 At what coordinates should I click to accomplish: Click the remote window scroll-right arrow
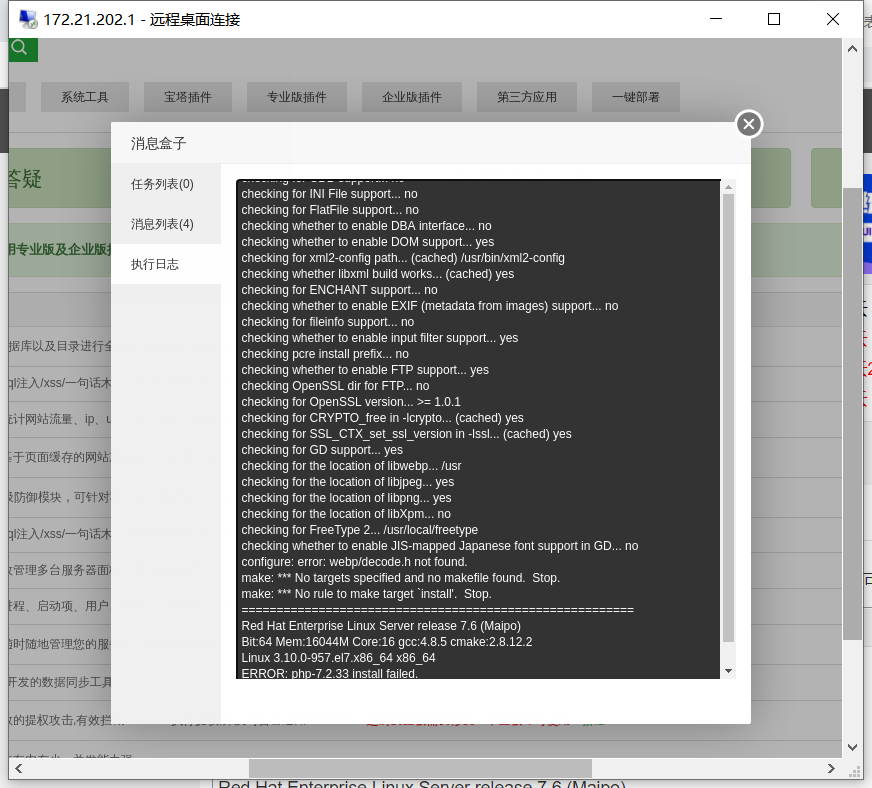831,769
